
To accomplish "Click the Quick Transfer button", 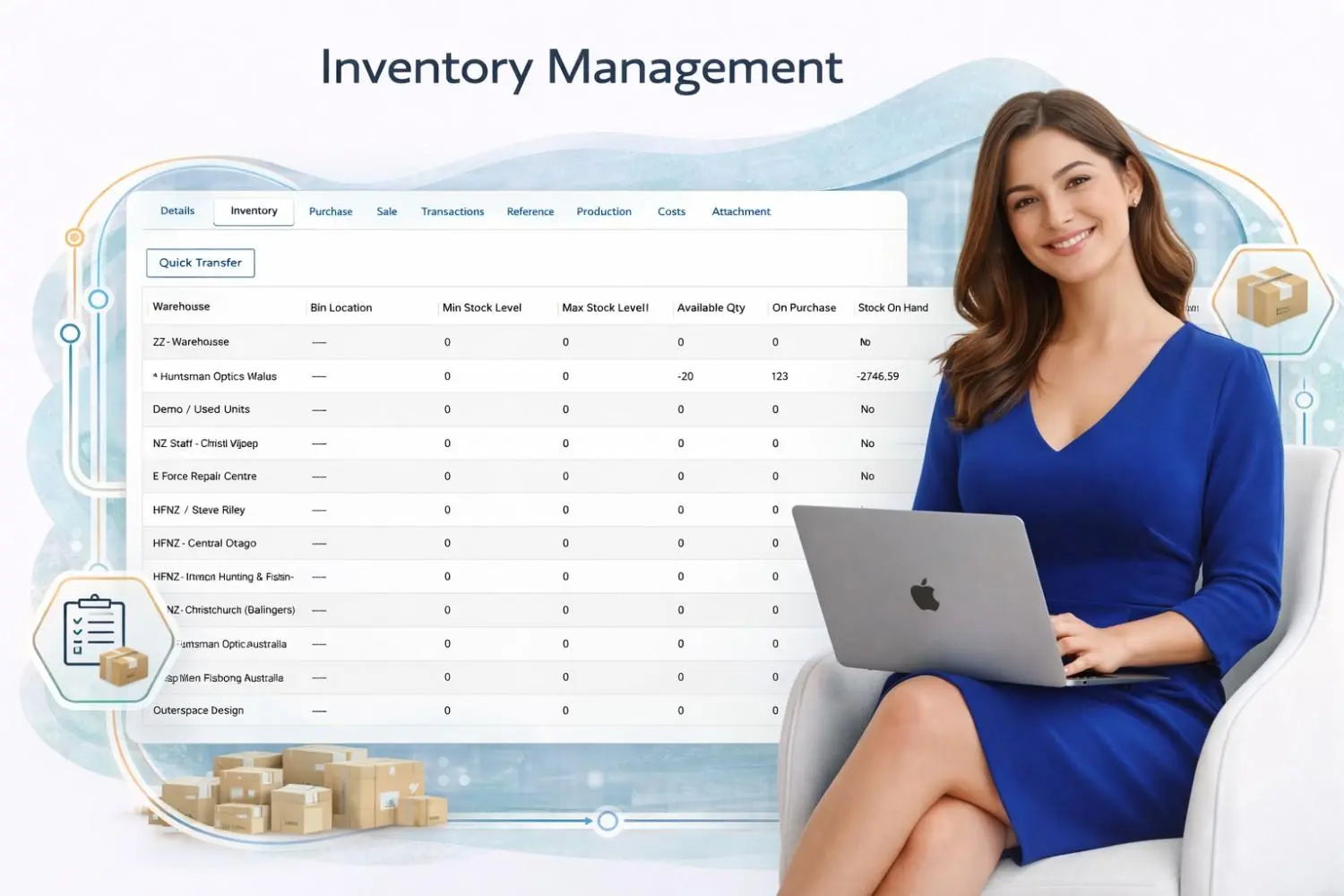I will pyautogui.click(x=200, y=262).
